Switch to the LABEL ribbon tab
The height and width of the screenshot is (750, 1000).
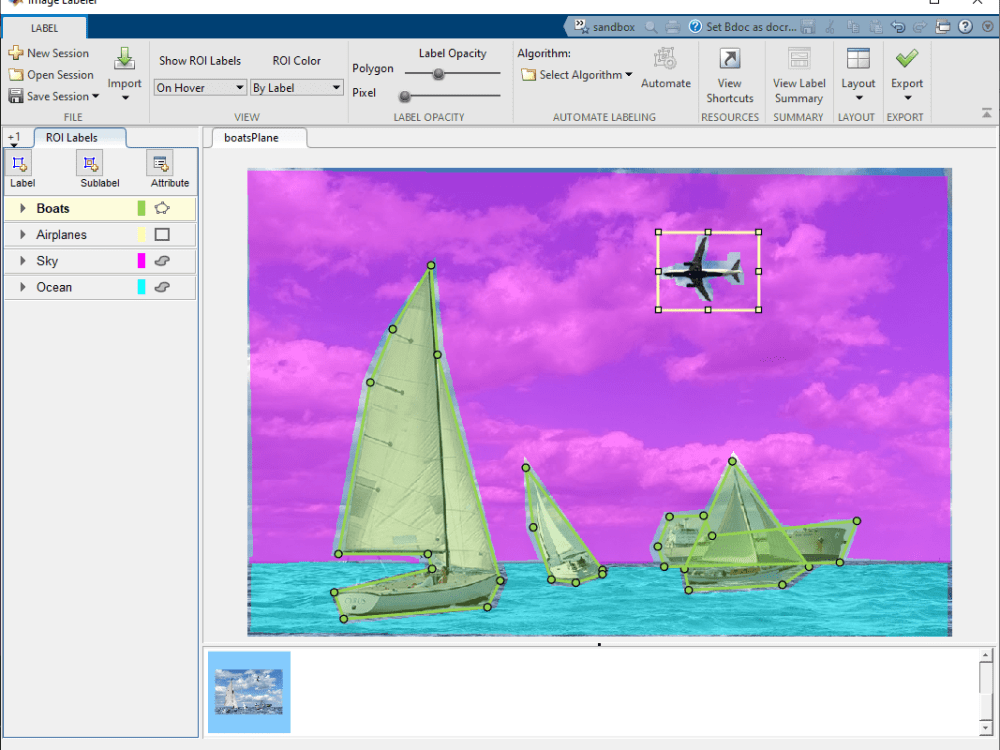tap(44, 28)
